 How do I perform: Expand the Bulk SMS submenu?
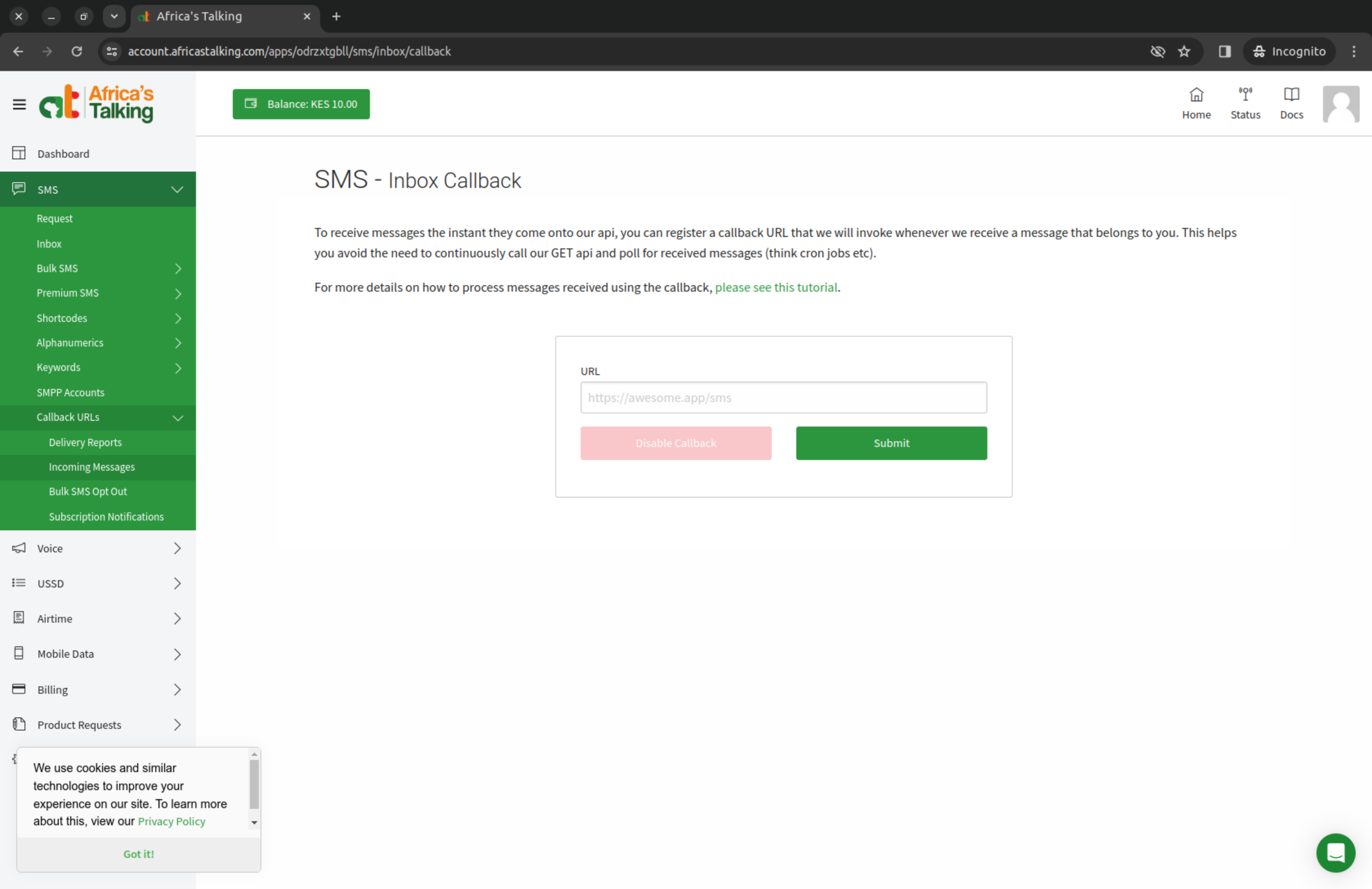[x=178, y=269]
